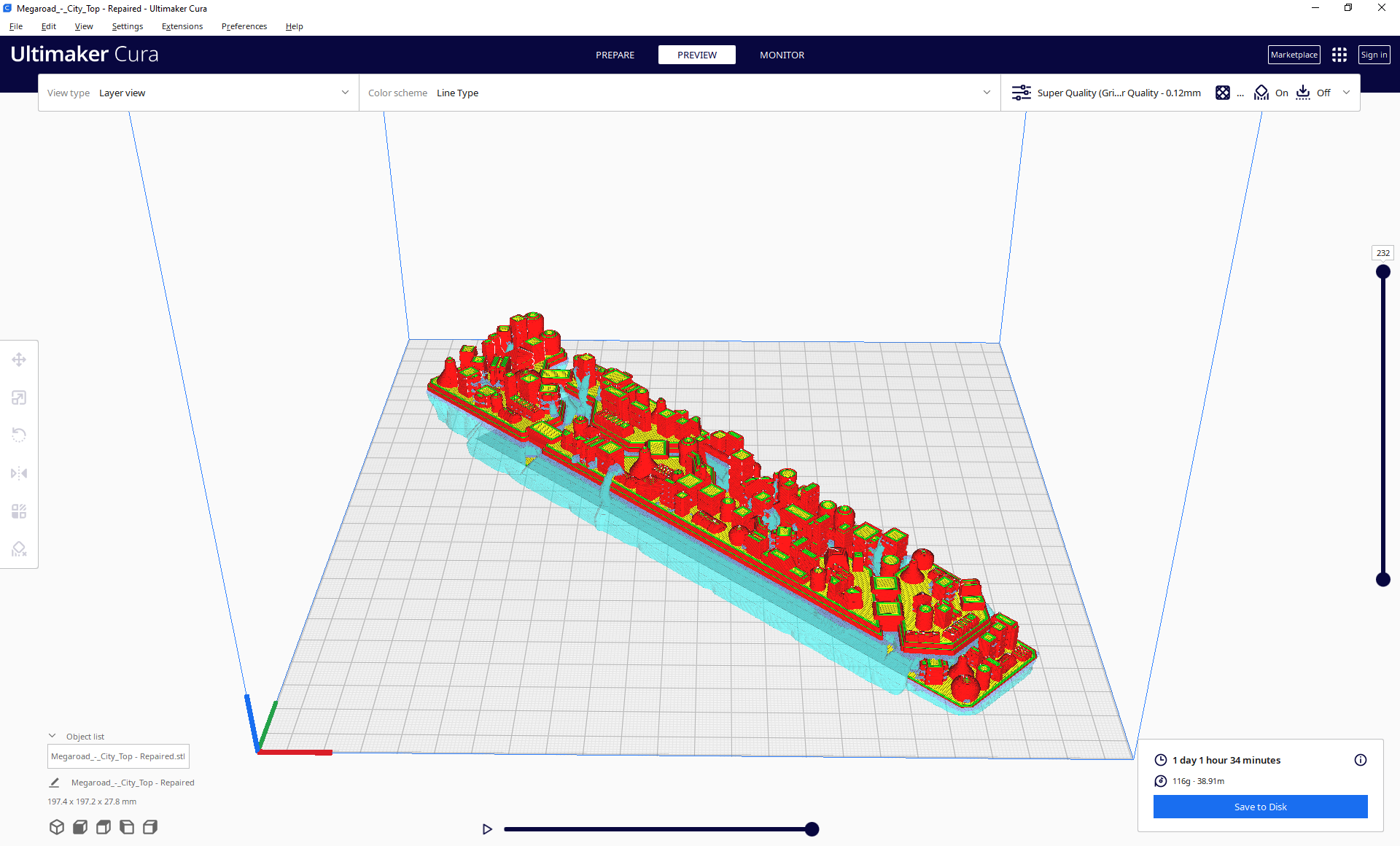Click the adhesion icon showing Off
This screenshot has height=846, width=1400.
pyautogui.click(x=1303, y=93)
